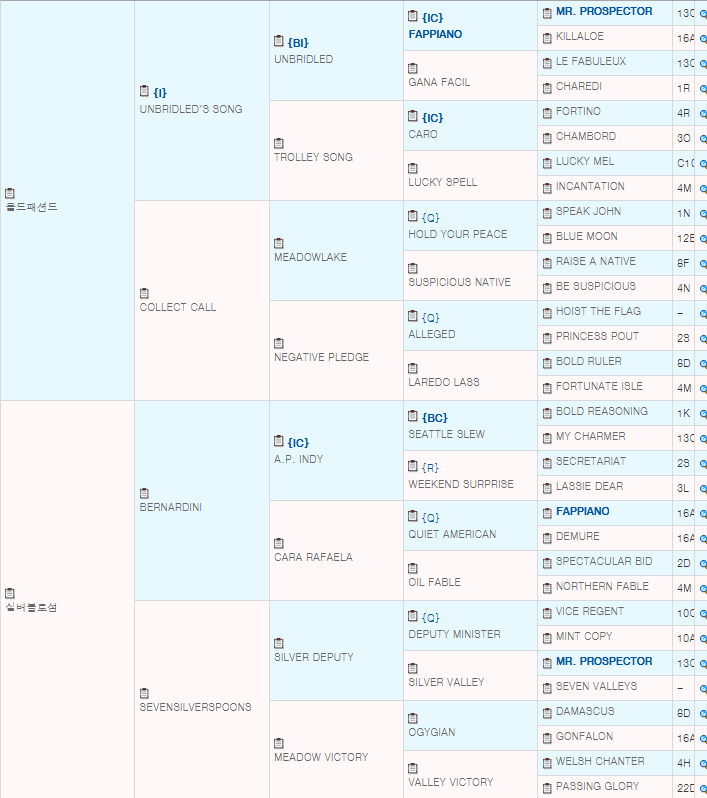Click the clipboard icon next to FORTINO
The height and width of the screenshot is (798, 707).
coord(547,113)
